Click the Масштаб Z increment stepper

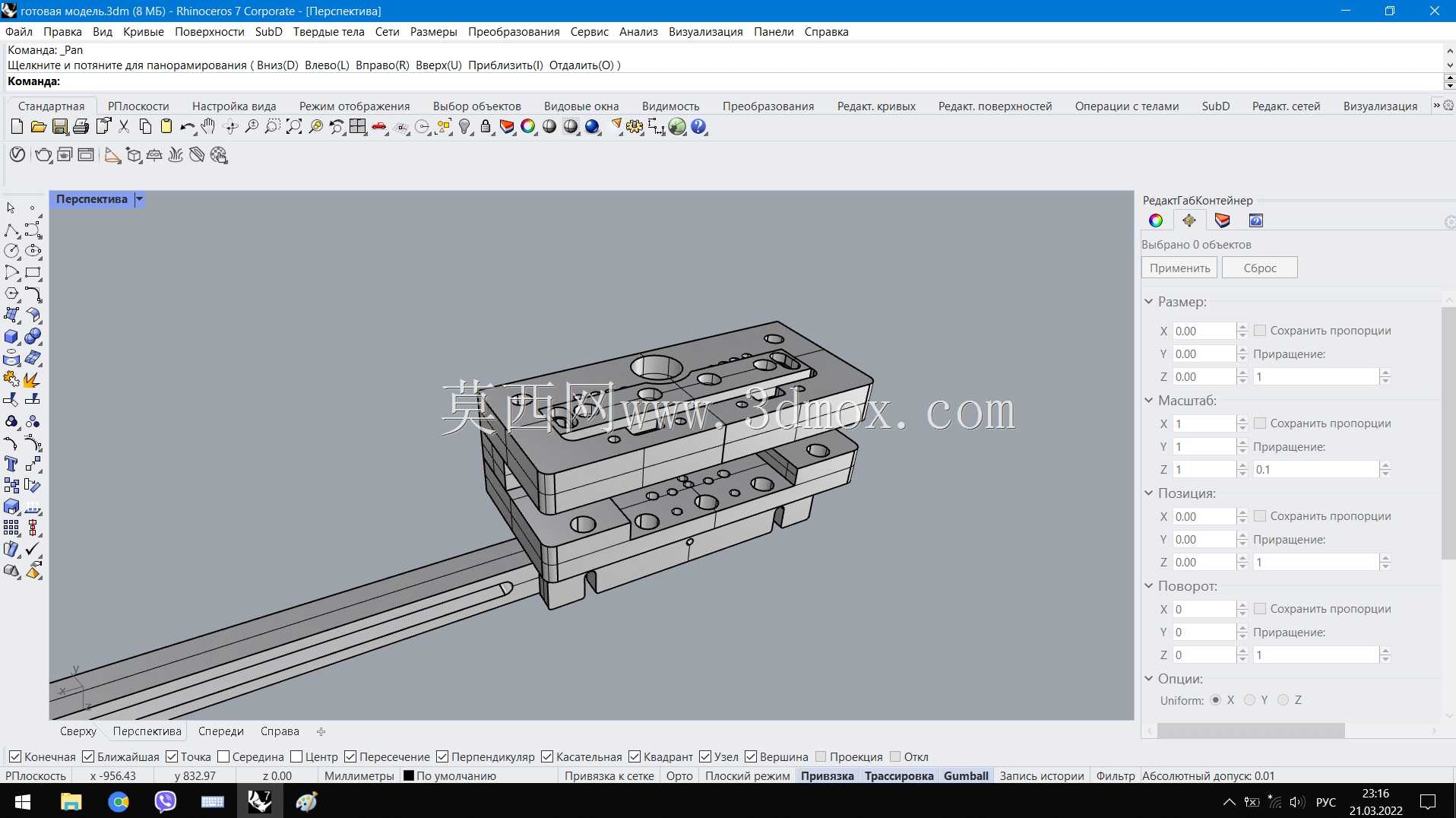coord(1385,470)
